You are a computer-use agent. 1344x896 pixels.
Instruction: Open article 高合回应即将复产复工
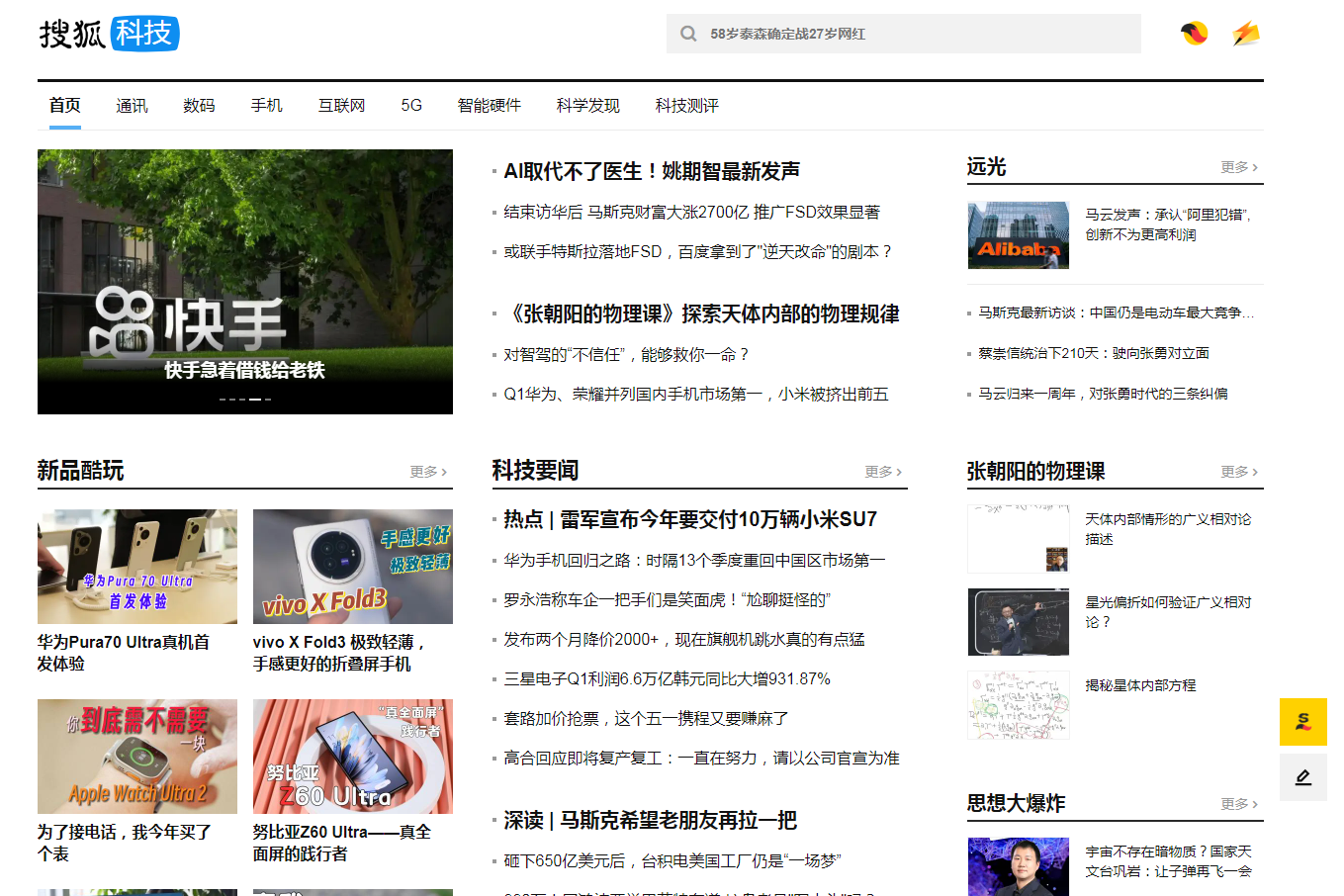pyautogui.click(x=701, y=758)
